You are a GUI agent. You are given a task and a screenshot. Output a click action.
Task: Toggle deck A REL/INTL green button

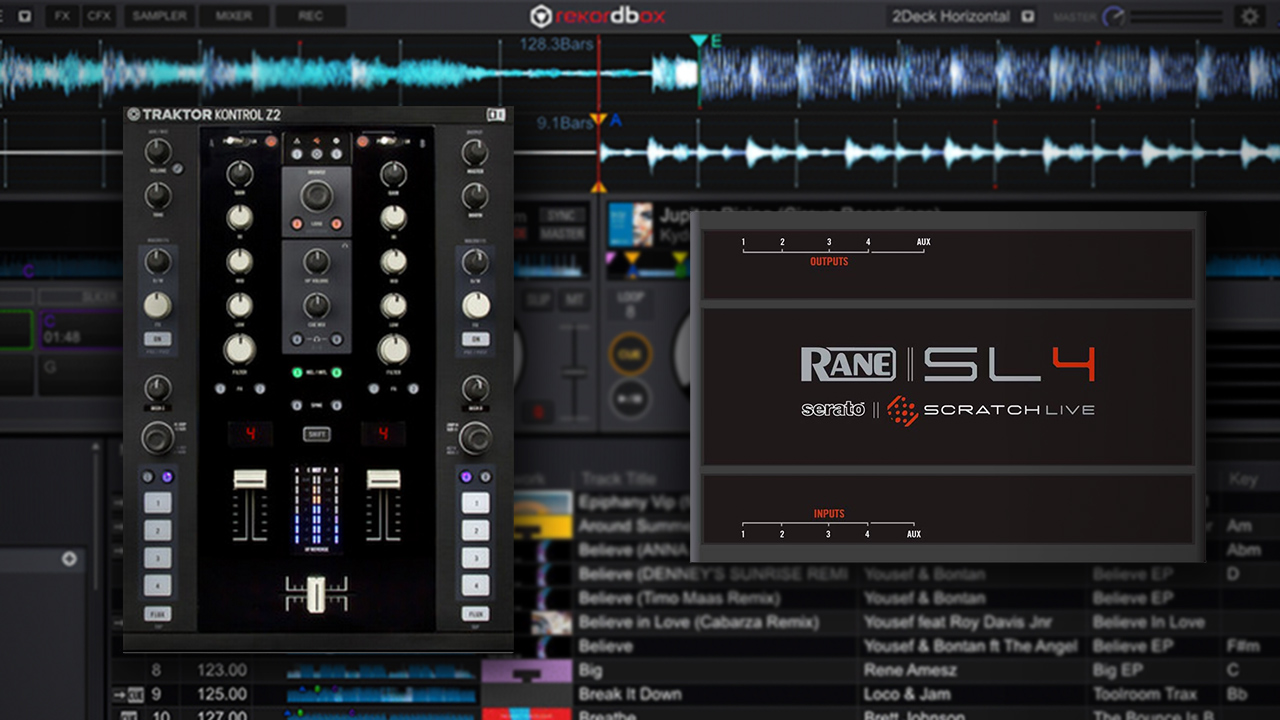(x=297, y=374)
